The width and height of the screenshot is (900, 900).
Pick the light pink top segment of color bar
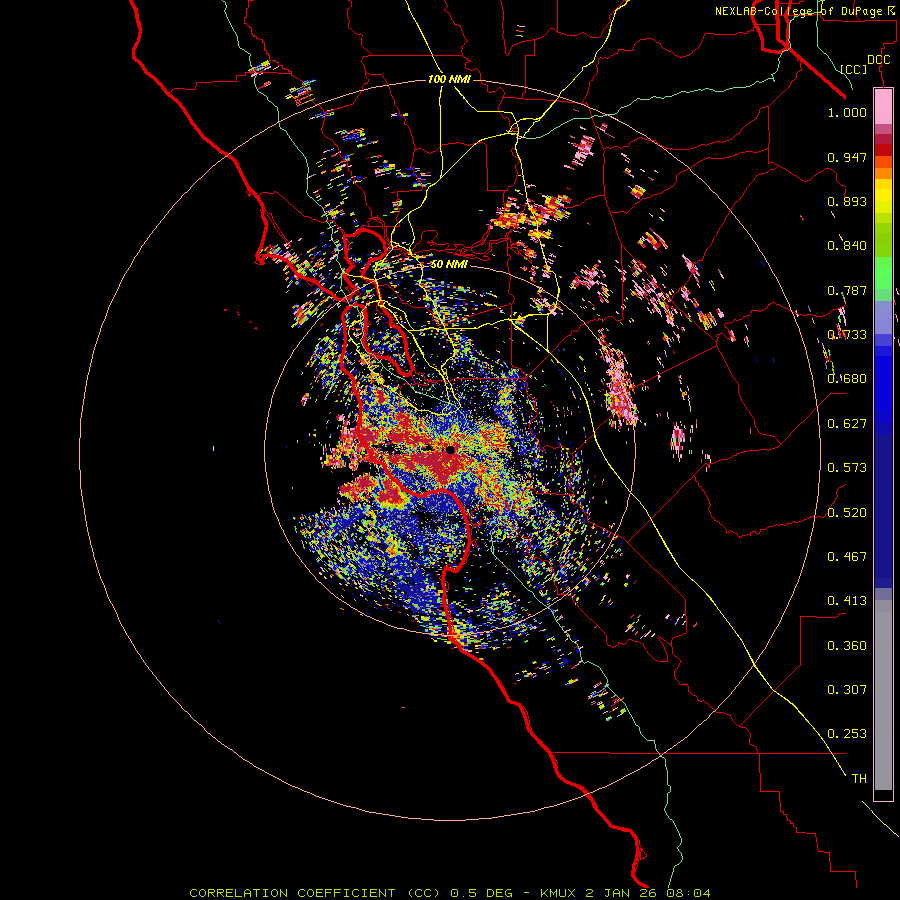[x=883, y=106]
